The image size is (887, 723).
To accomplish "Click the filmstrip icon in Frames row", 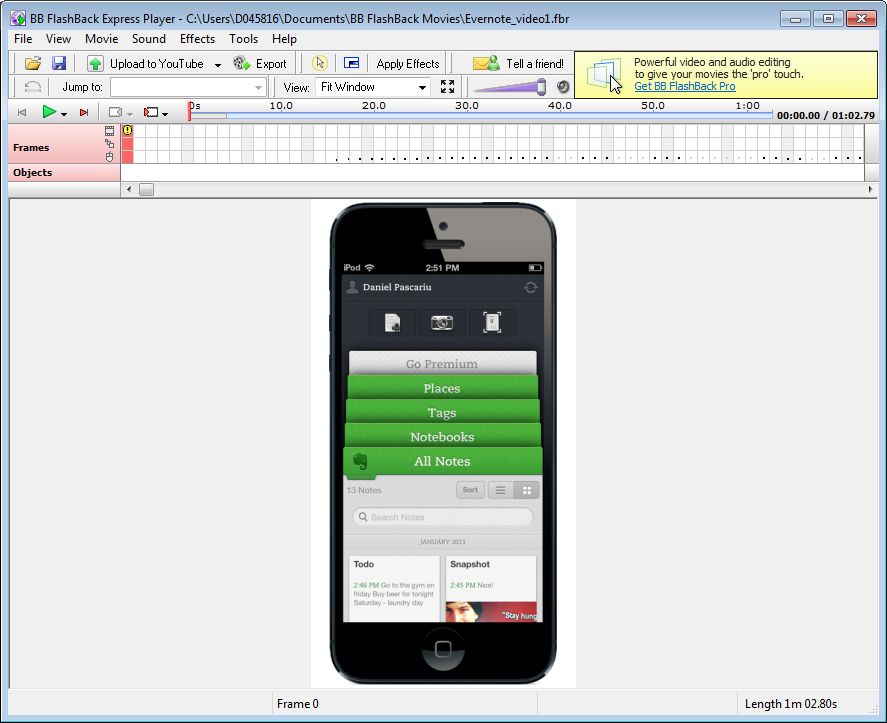I will click(110, 131).
